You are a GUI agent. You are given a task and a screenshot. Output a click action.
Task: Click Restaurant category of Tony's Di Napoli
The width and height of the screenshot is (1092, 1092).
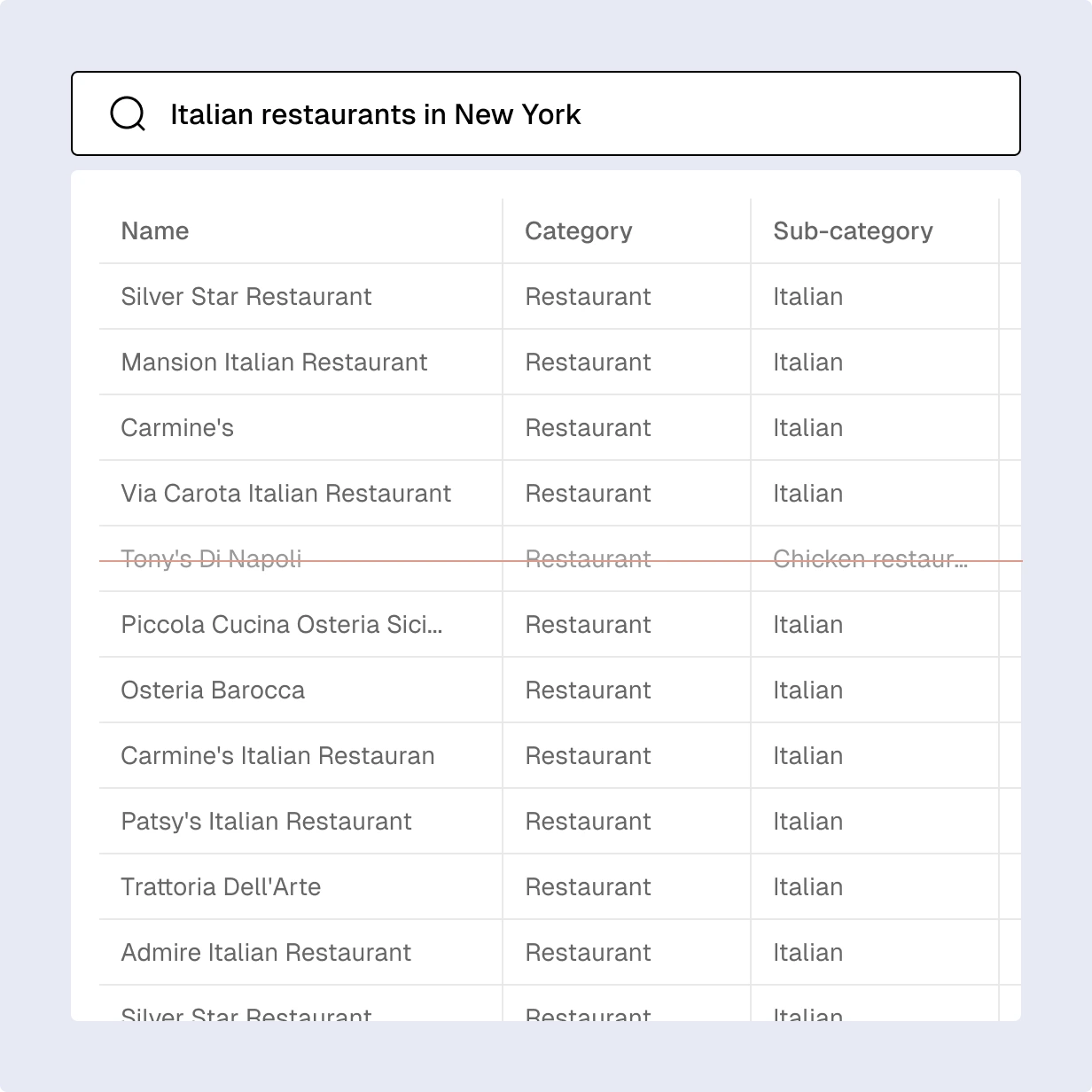pos(588,559)
